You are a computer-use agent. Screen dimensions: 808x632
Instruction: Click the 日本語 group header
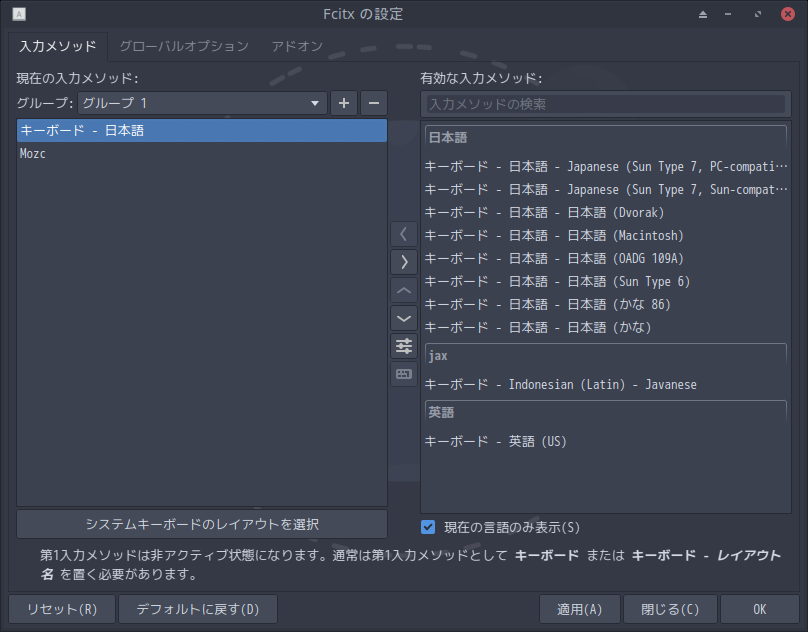pos(606,138)
